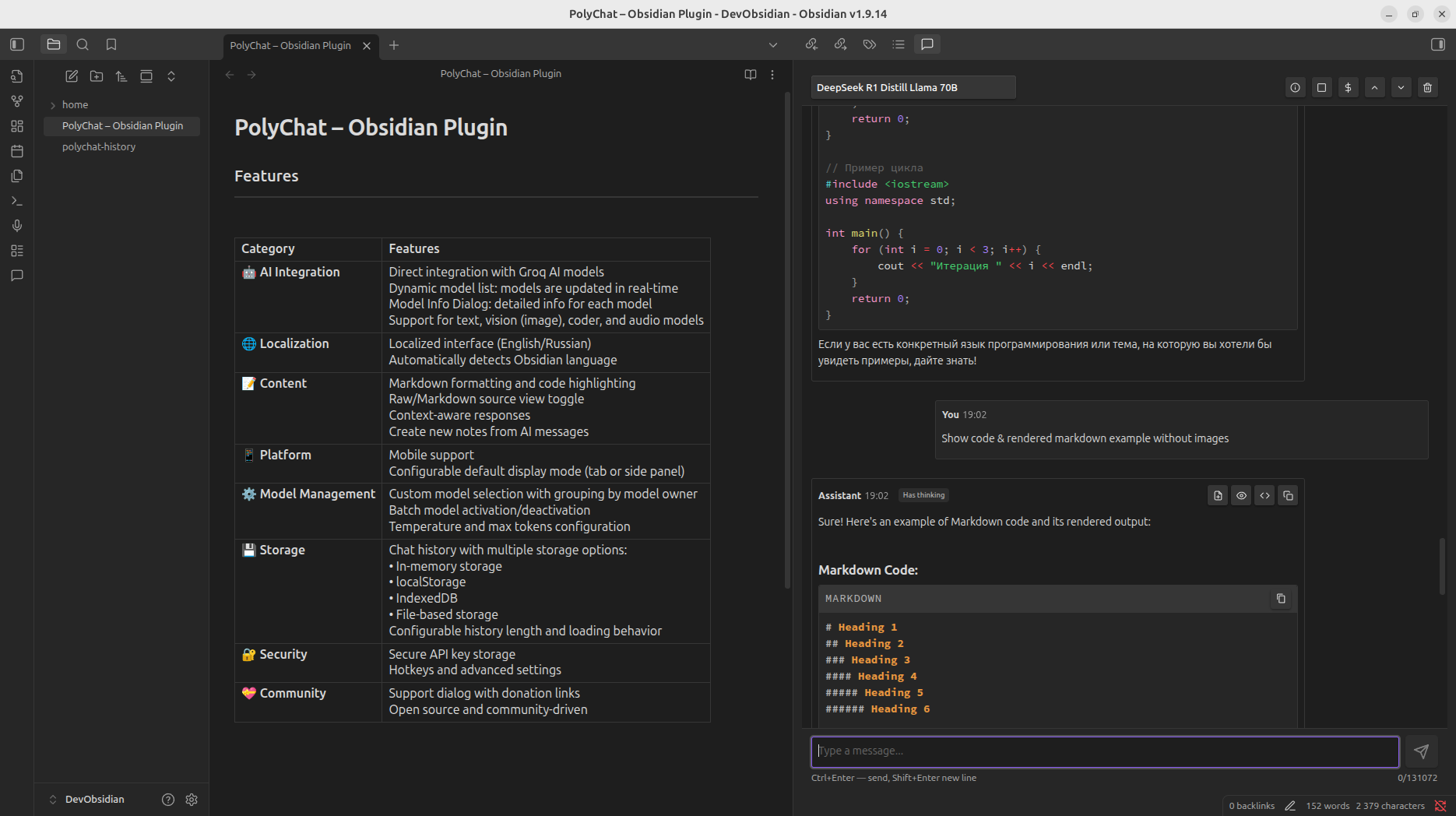Click the 152 words count
This screenshot has height=816, width=1456.
1328,806
